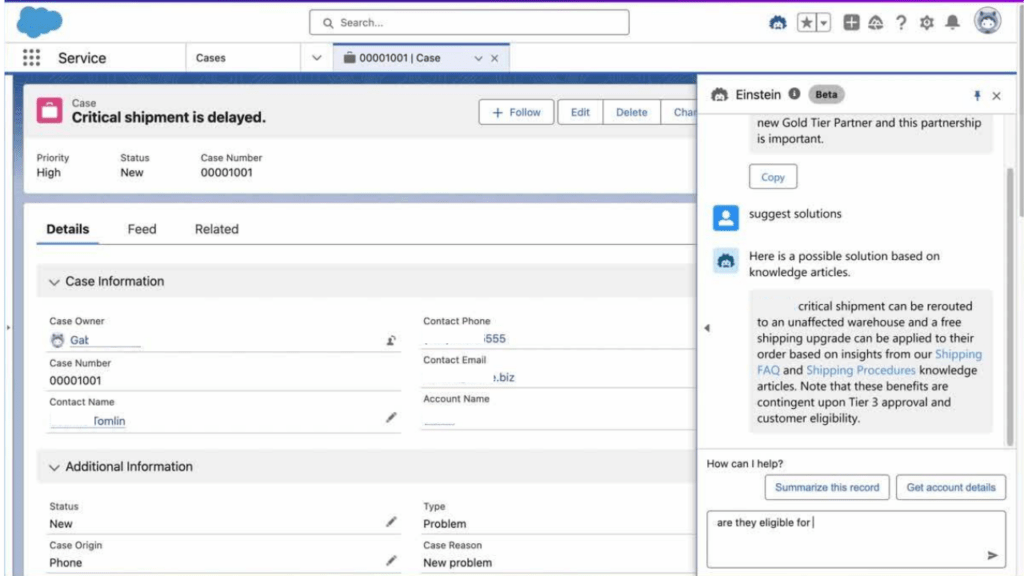Copy the Einstein response text
1024x576 pixels.
pyautogui.click(x=773, y=177)
